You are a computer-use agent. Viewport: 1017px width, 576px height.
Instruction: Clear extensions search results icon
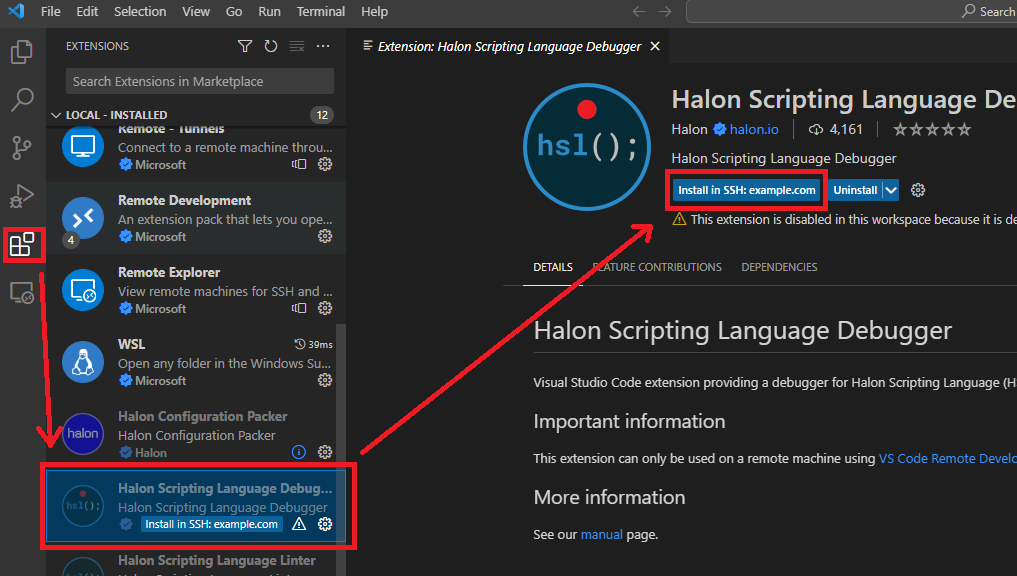[x=297, y=46]
